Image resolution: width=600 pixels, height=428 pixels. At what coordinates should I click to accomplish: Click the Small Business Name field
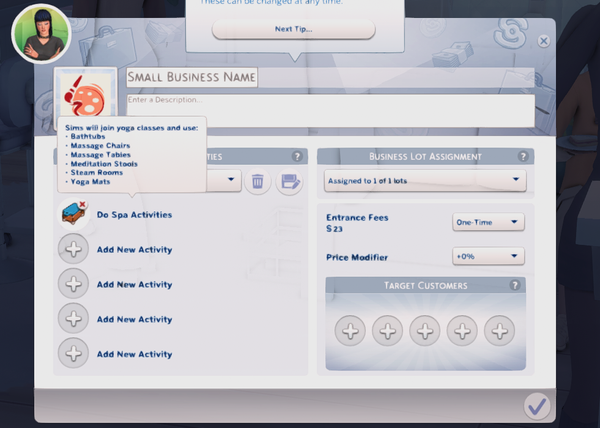(x=192, y=77)
